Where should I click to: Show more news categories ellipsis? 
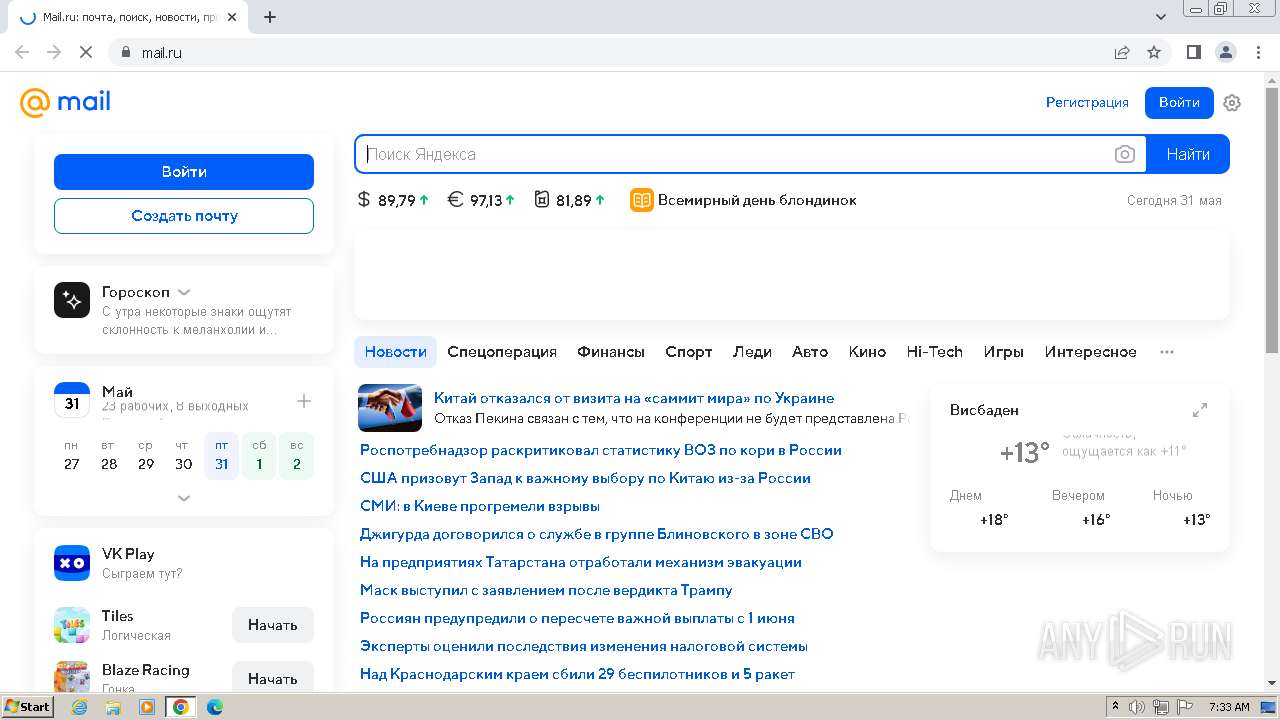pyautogui.click(x=1167, y=352)
